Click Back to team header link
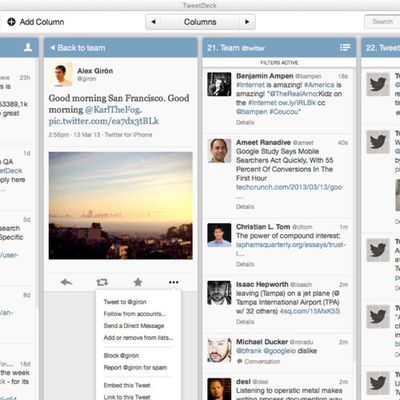The width and height of the screenshot is (400, 400). [78, 48]
